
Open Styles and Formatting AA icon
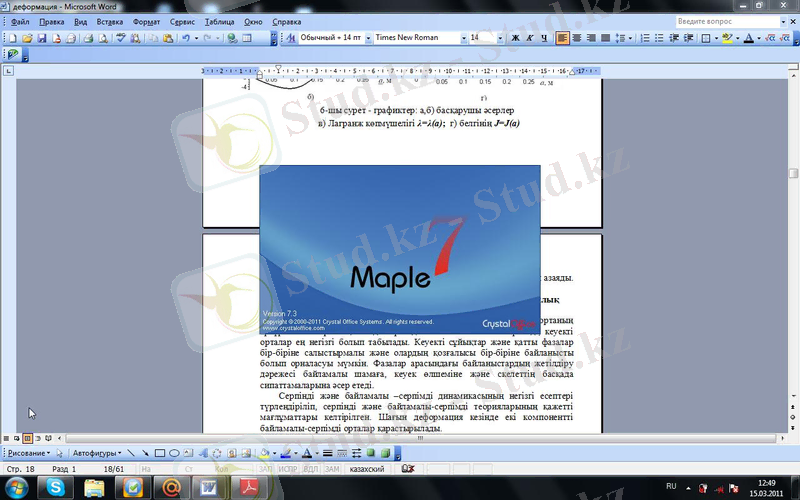(291, 38)
